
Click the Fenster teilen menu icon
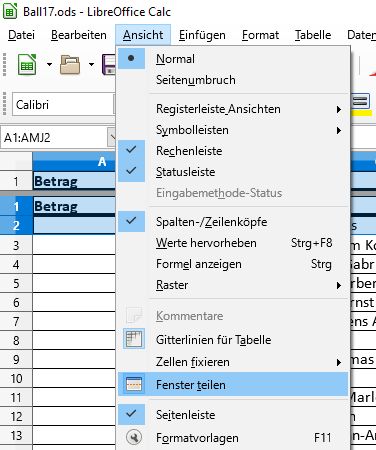pyautogui.click(x=134, y=385)
